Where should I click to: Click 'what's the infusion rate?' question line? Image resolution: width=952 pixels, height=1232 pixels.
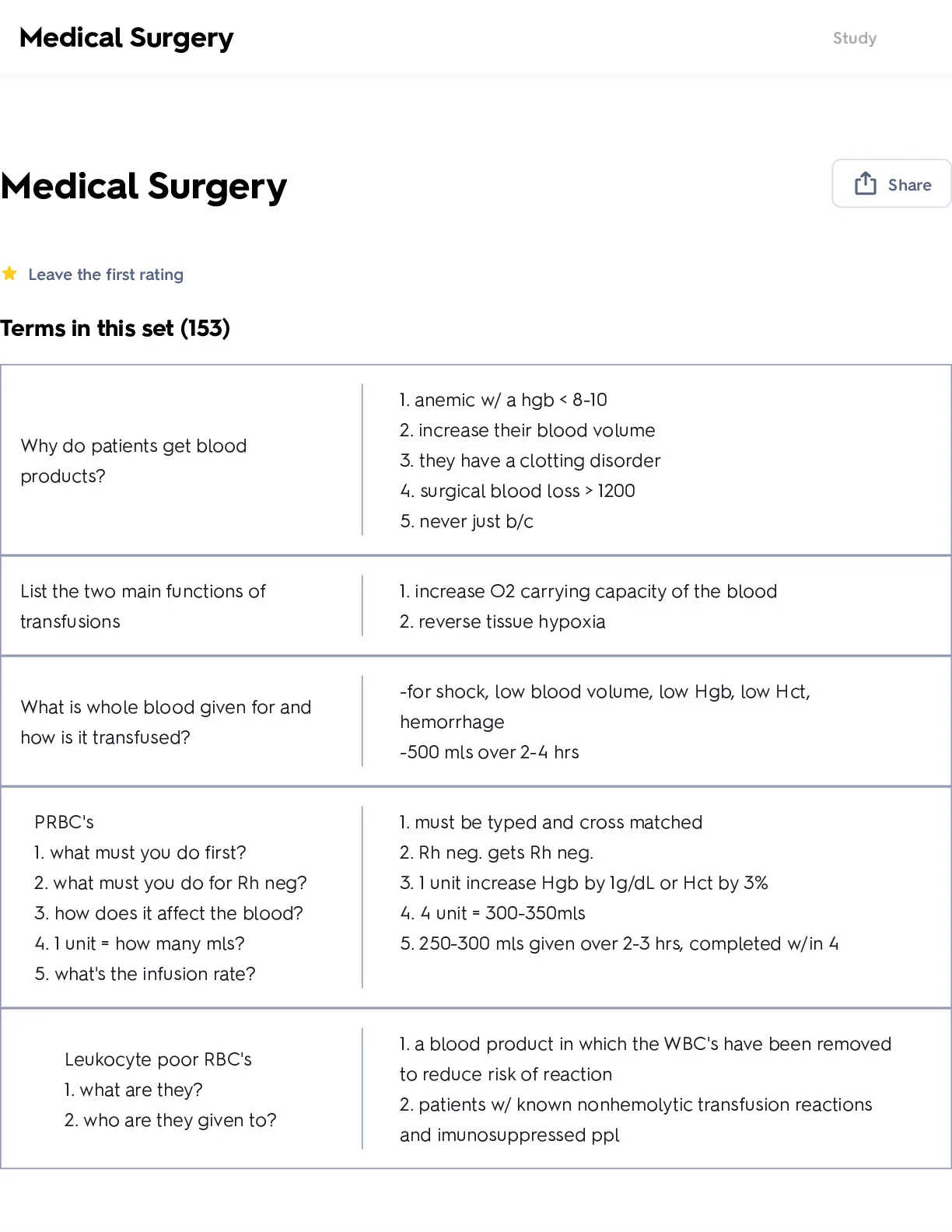(x=145, y=974)
